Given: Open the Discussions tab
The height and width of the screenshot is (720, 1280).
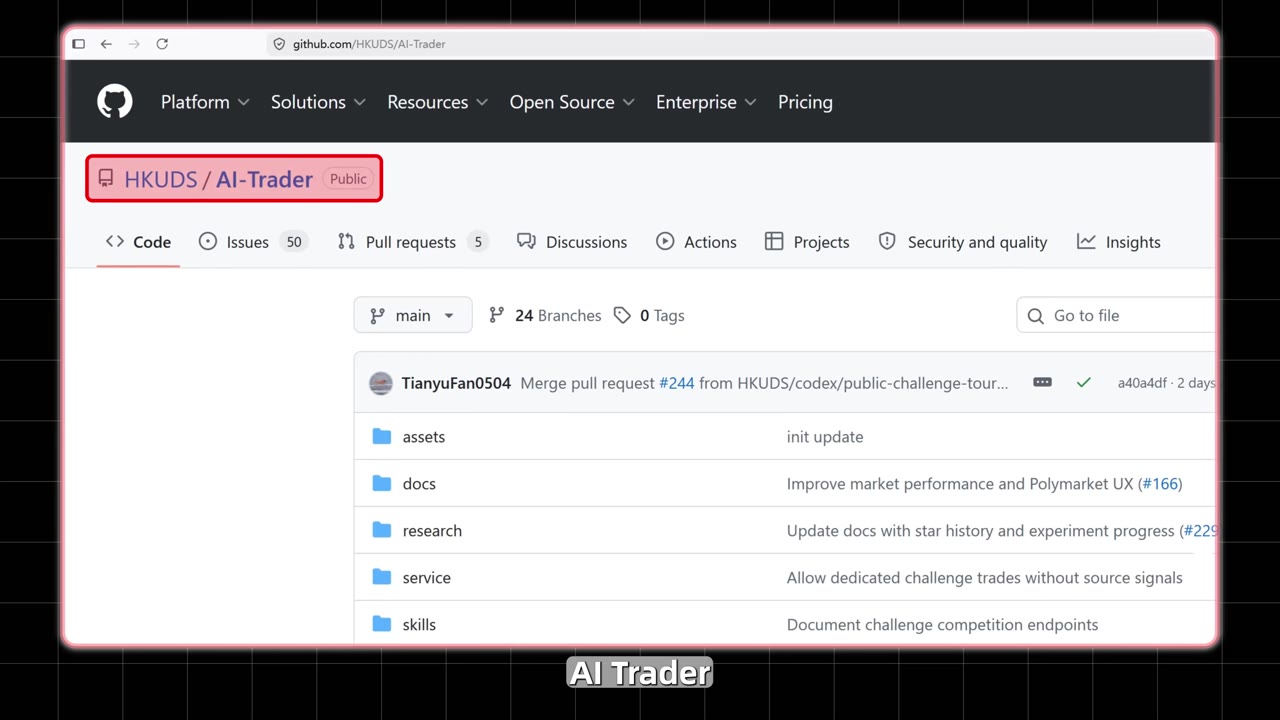Looking at the screenshot, I should pos(572,242).
